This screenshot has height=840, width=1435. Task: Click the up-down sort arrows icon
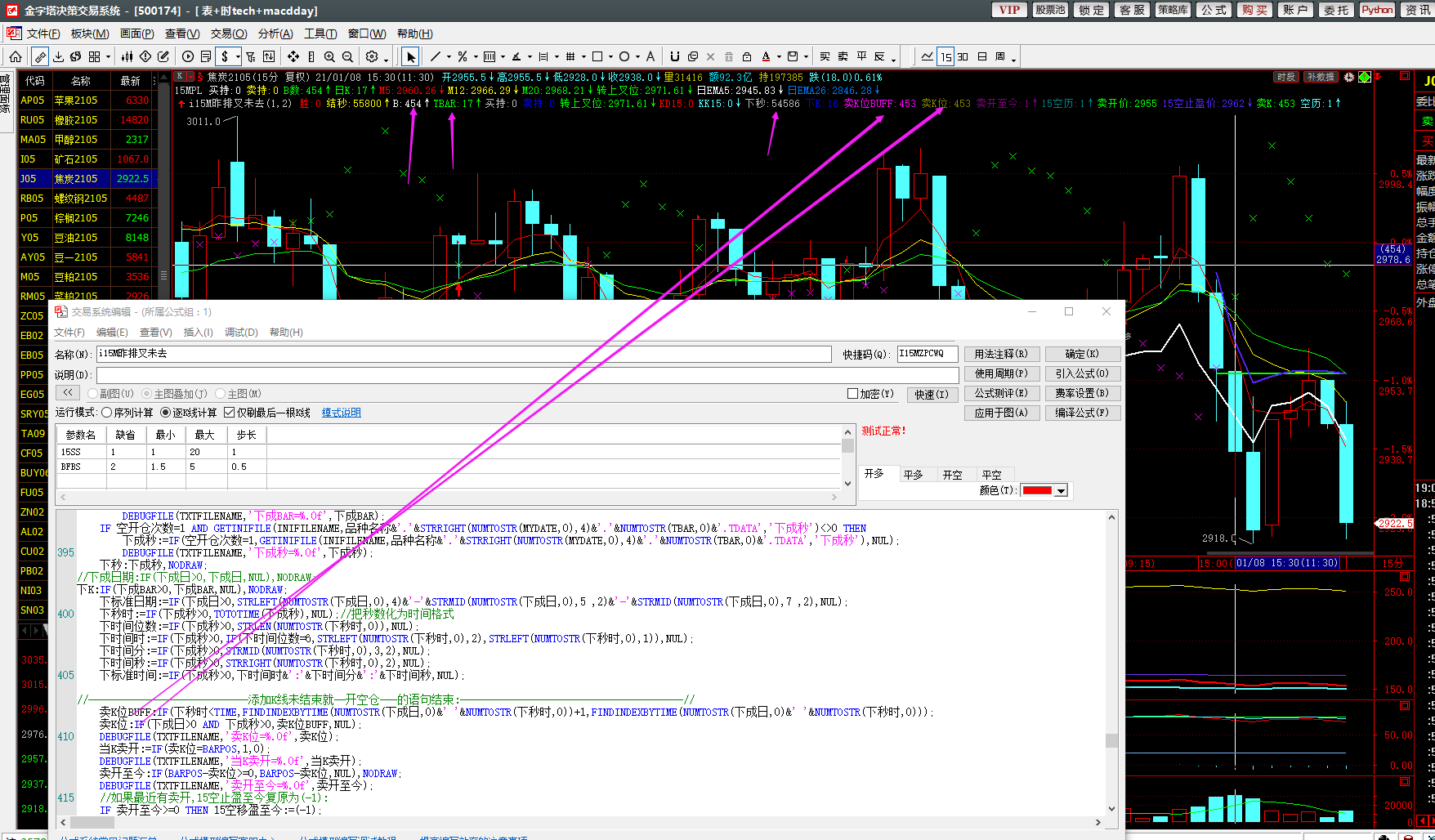click(x=269, y=56)
